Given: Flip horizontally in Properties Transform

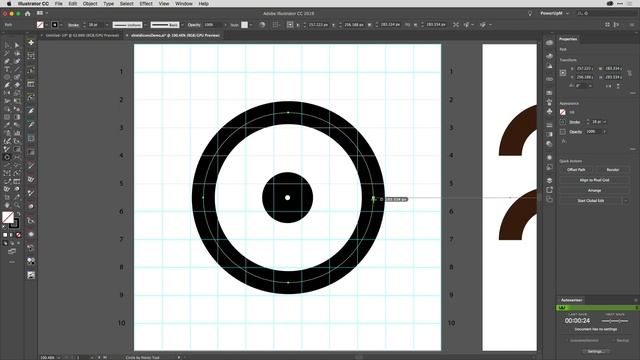Looking at the screenshot, I should (x=609, y=86).
